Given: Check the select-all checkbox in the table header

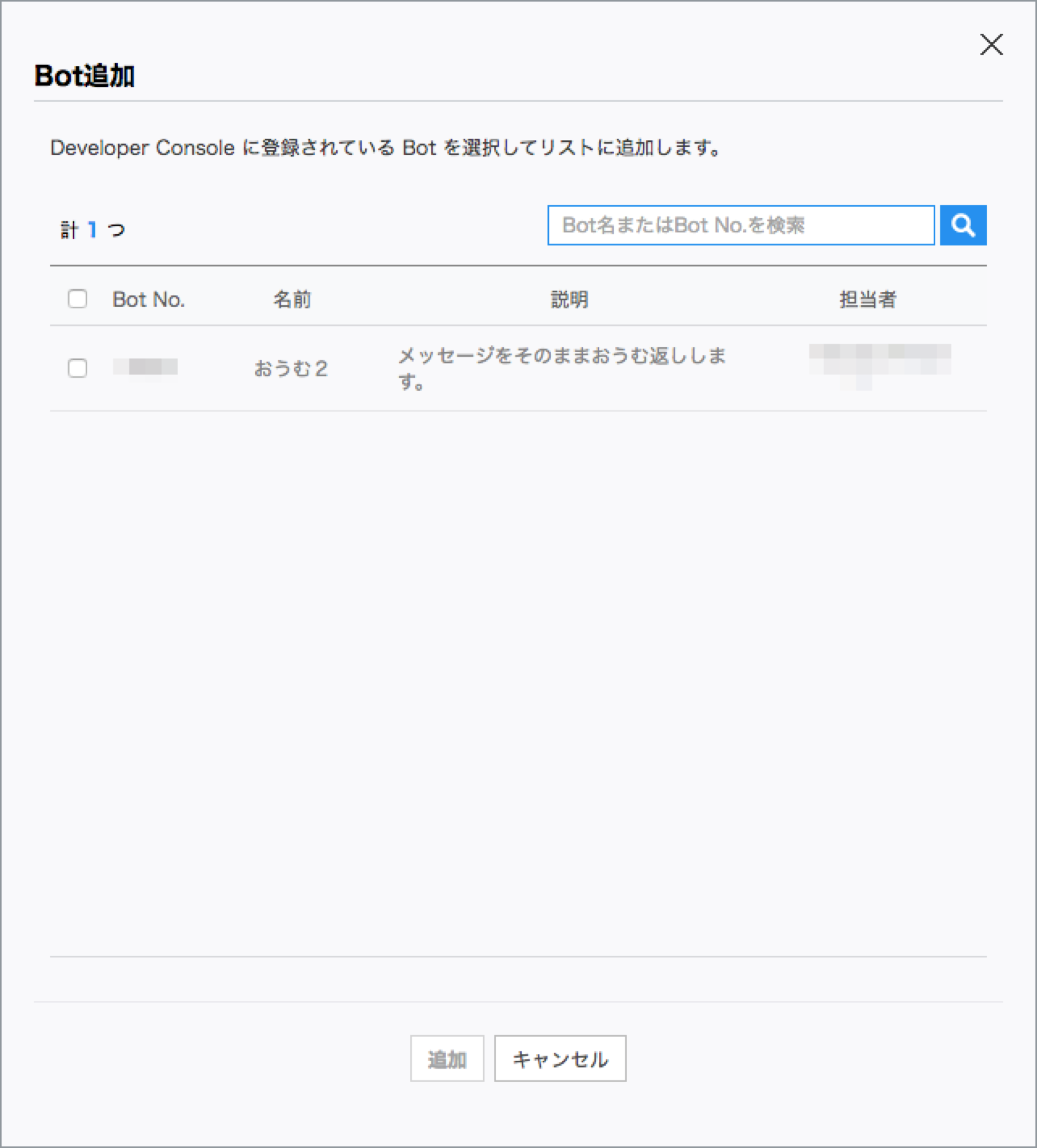Looking at the screenshot, I should (x=78, y=298).
